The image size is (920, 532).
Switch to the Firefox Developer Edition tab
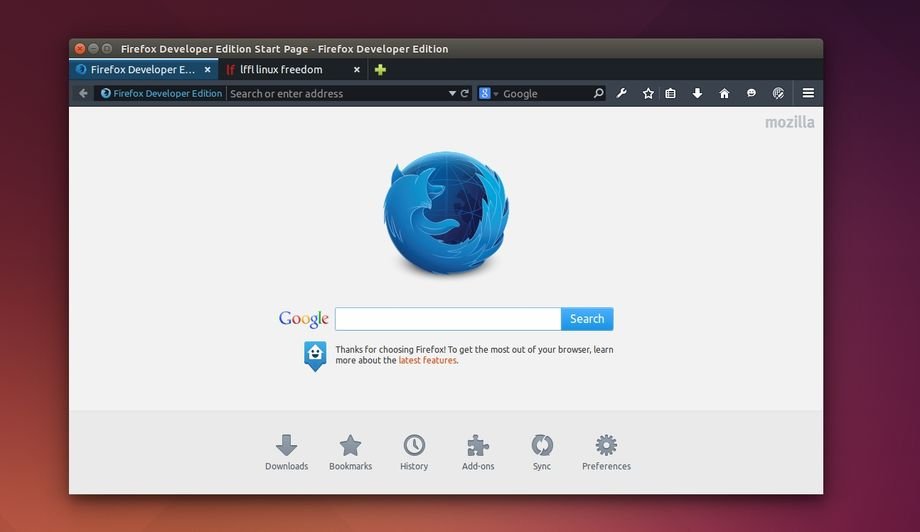click(143, 69)
